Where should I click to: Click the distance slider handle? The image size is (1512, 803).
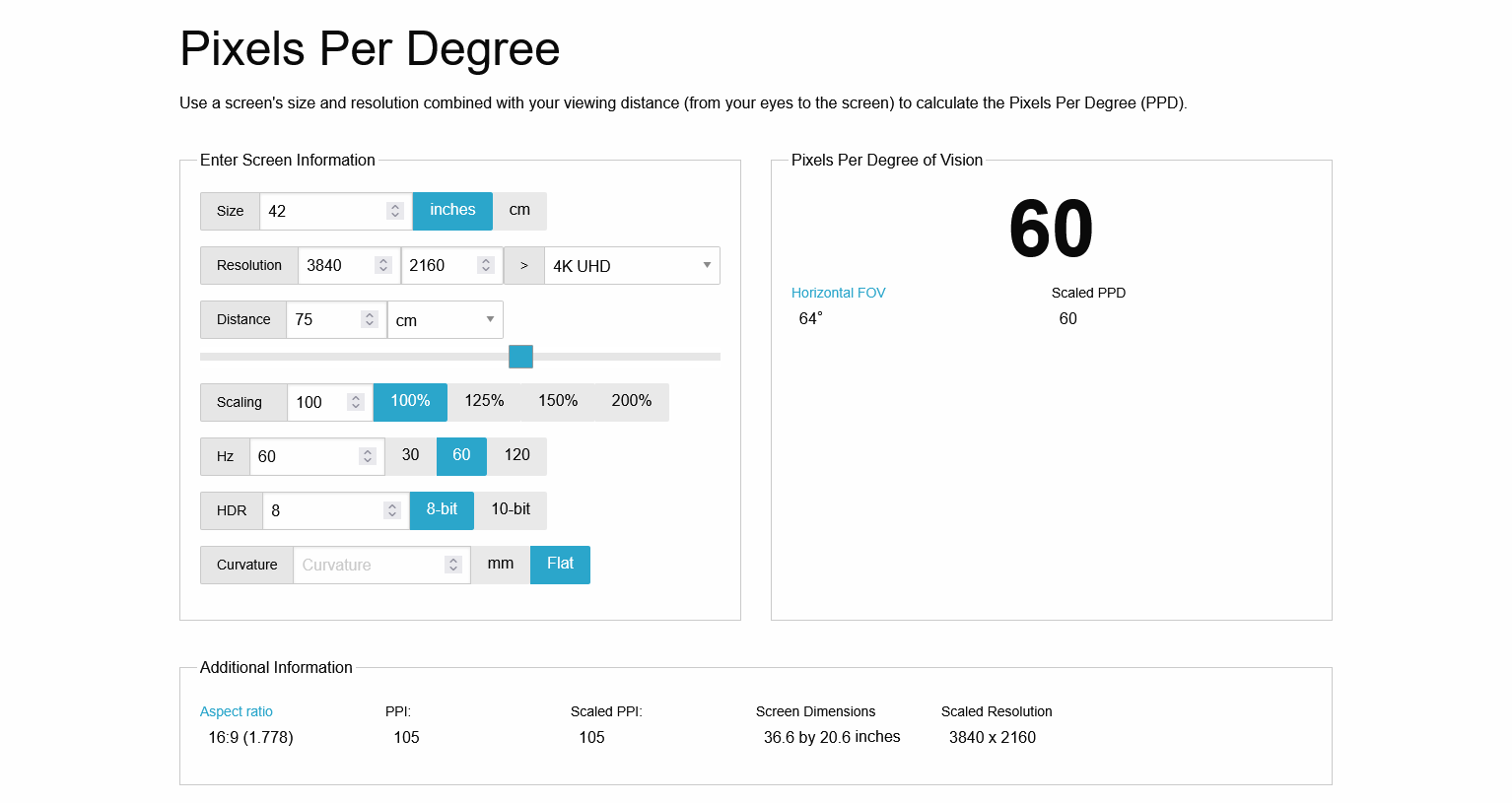(520, 357)
